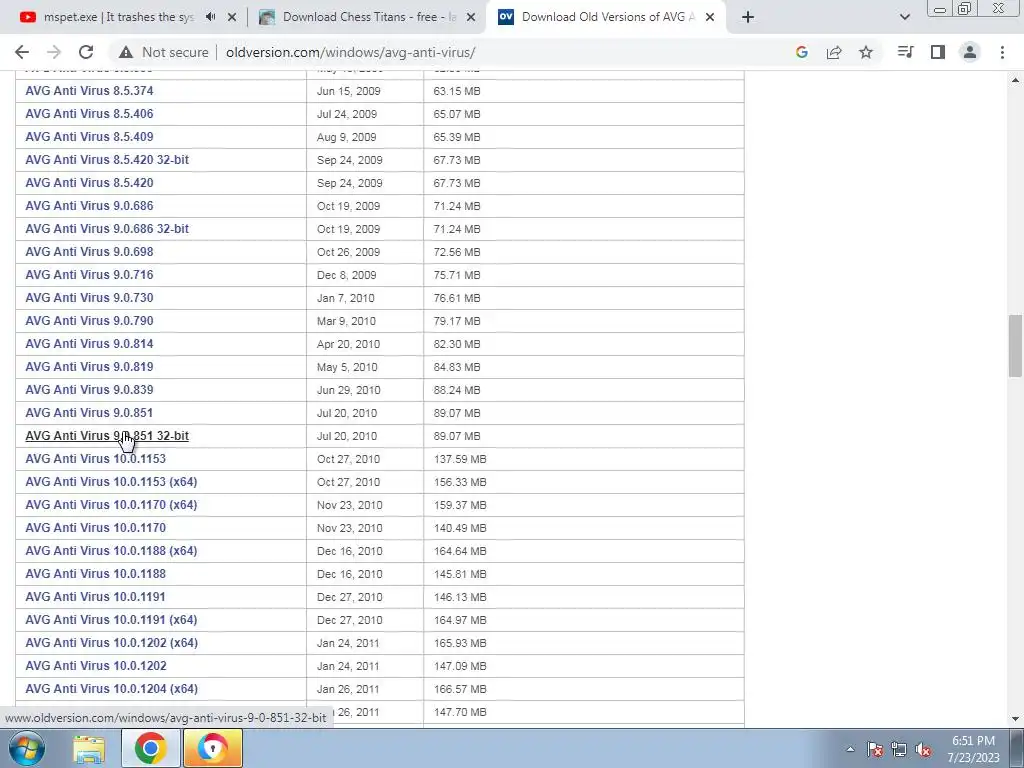
Task: Bookmark this page with star icon
Action: click(x=866, y=52)
